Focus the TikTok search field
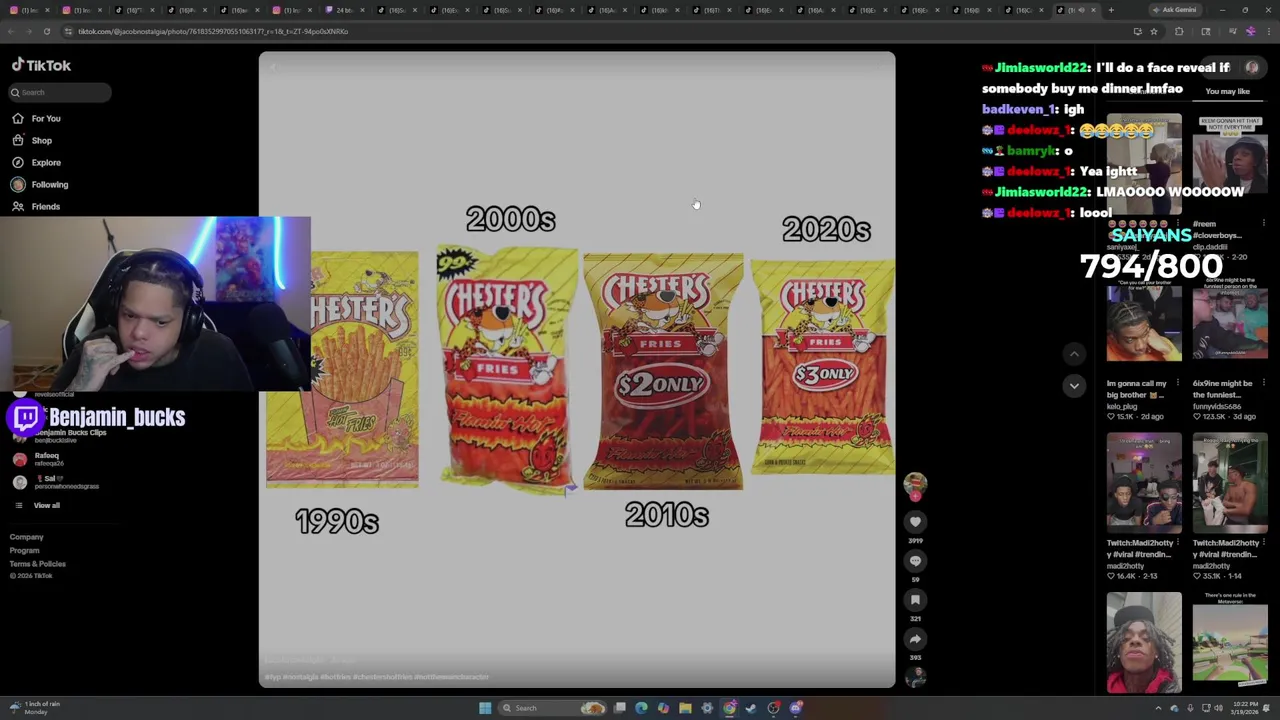Image resolution: width=1280 pixels, height=720 pixels. tap(60, 92)
